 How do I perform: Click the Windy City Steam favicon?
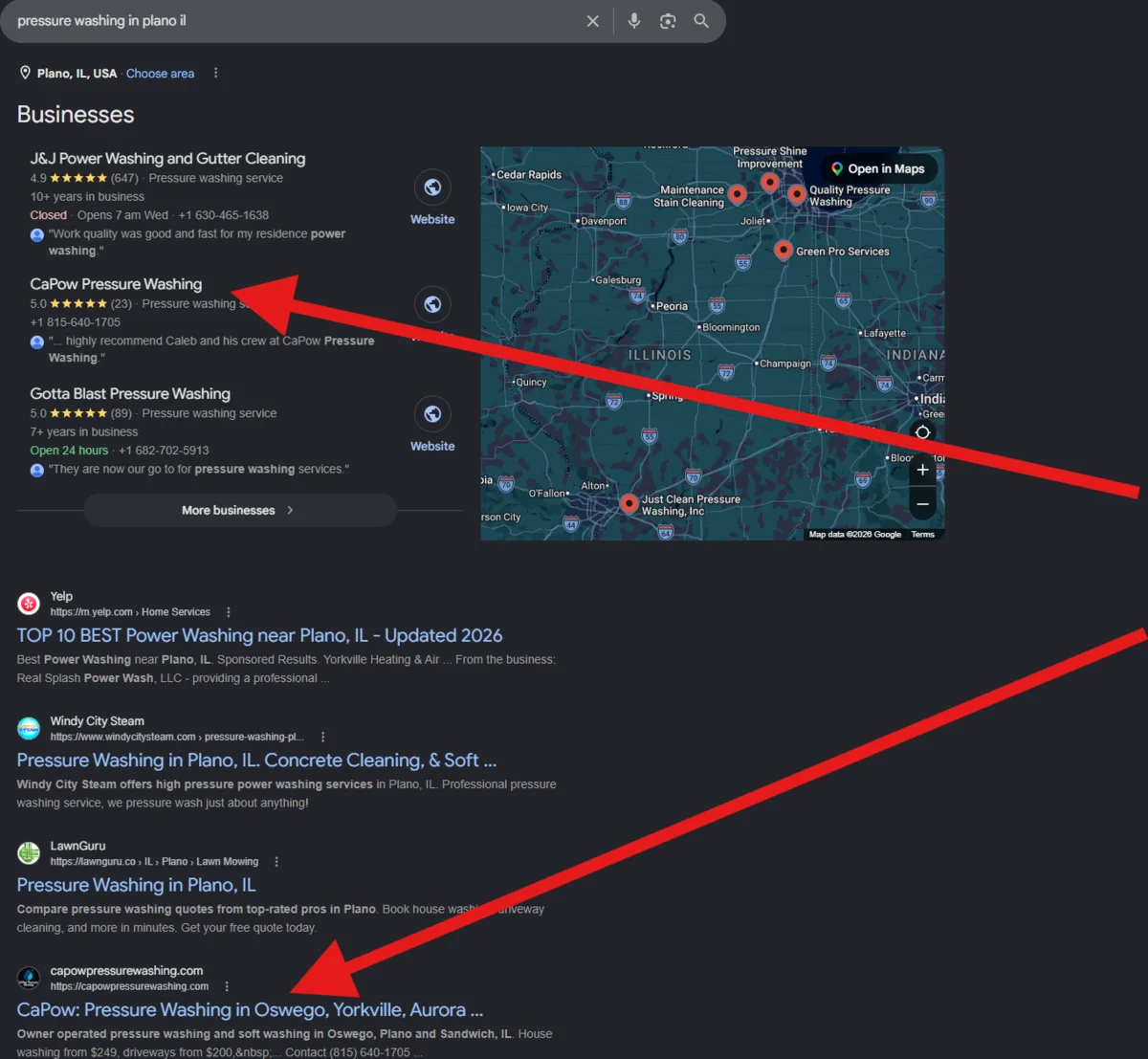pos(29,728)
